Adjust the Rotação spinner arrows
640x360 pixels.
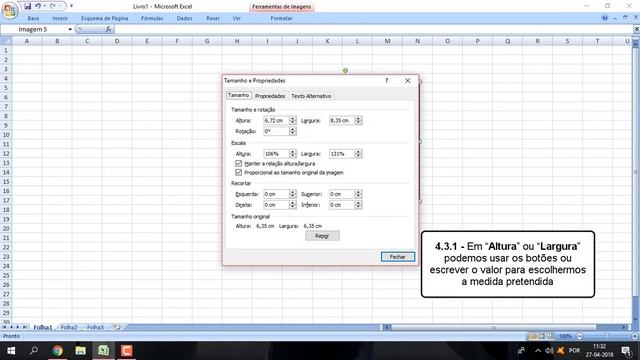pyautogui.click(x=292, y=131)
